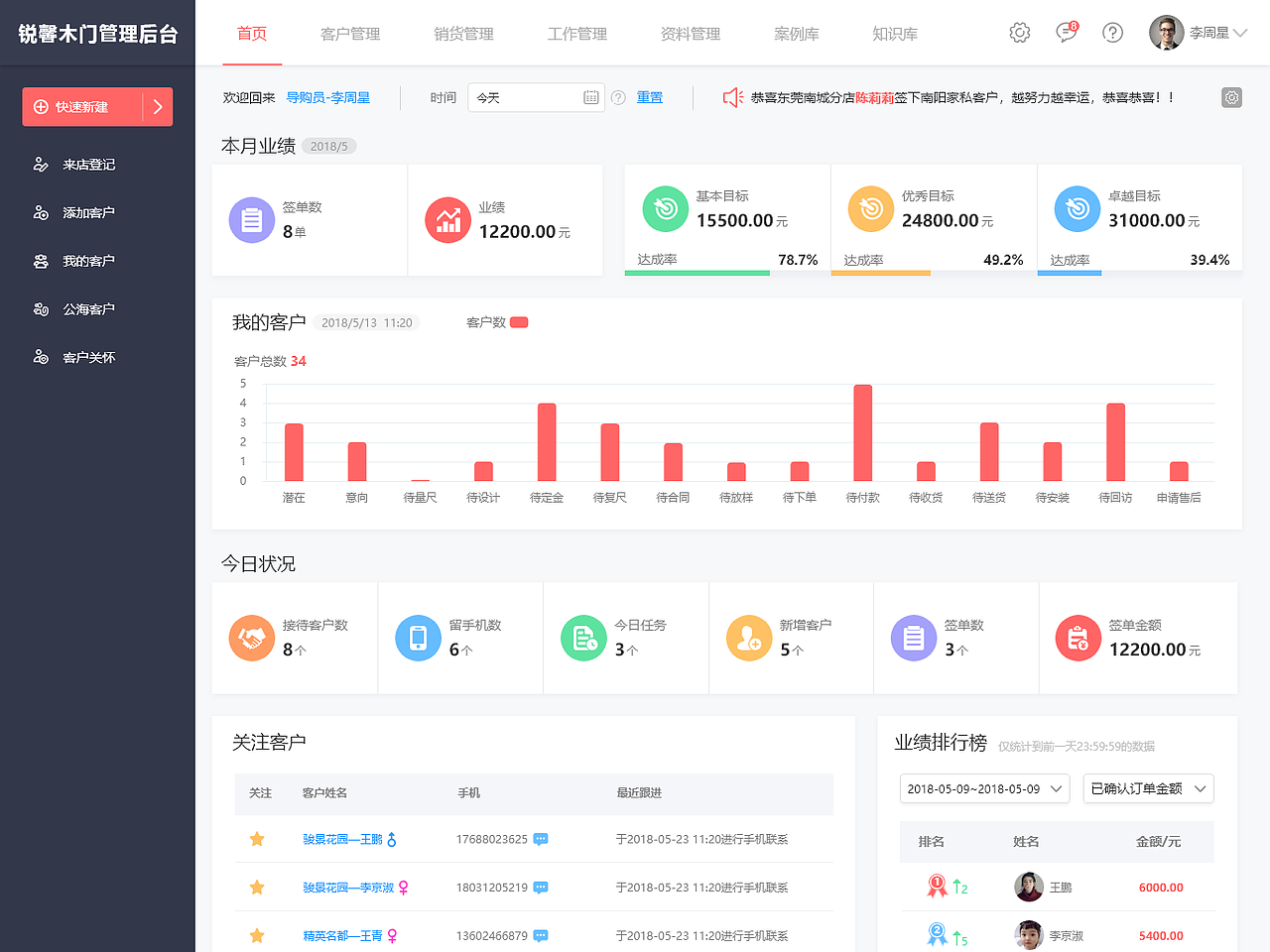The image size is (1270, 952).
Task: Unstar the customer 骏景花园—王鹏
Action: (258, 838)
